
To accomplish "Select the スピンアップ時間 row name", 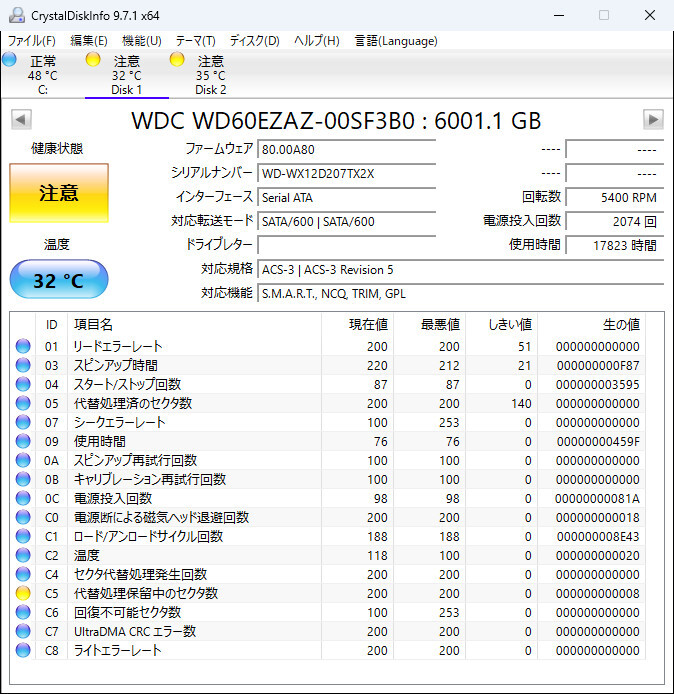I will (116, 365).
